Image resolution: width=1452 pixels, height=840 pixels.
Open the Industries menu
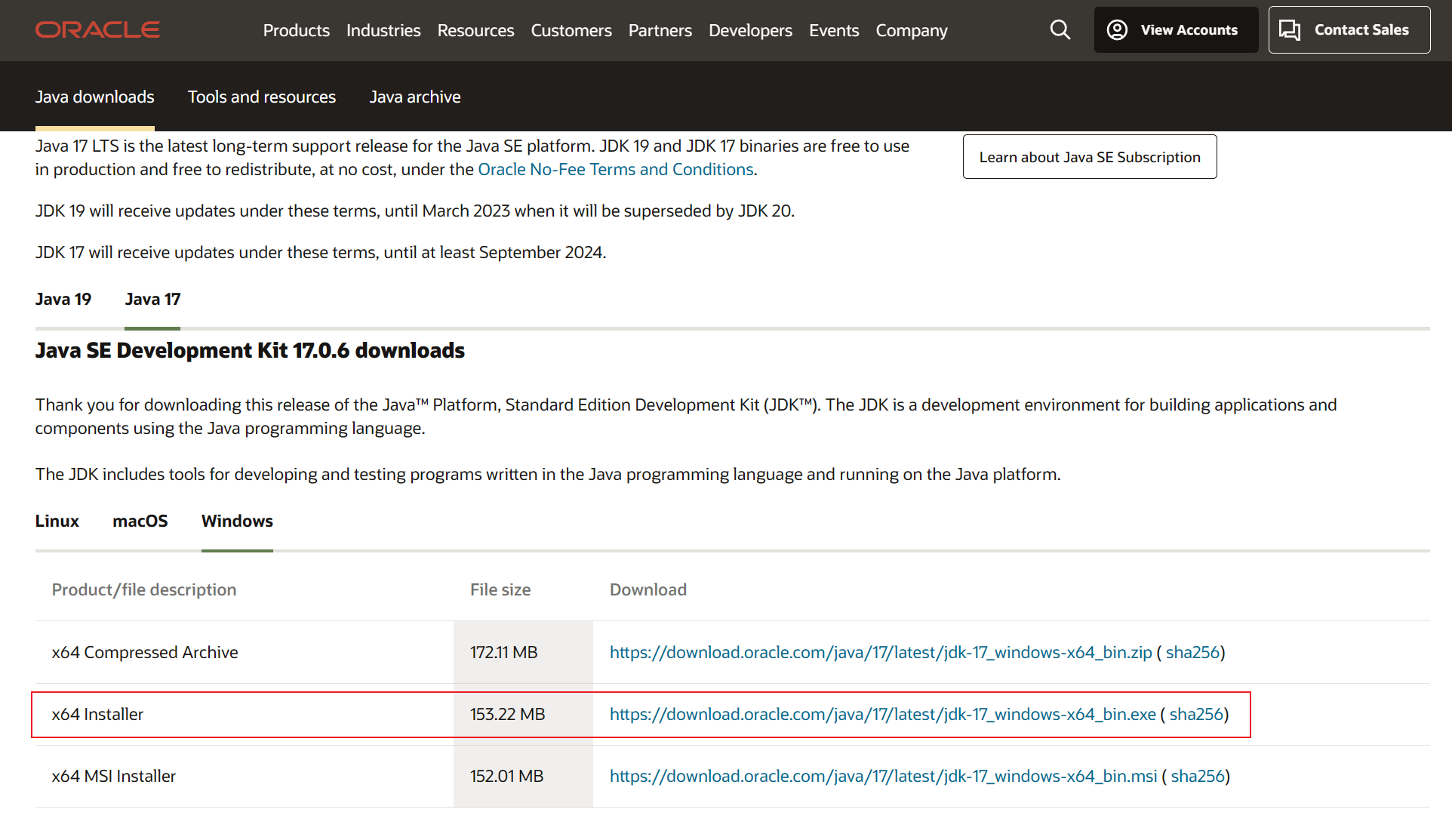coord(383,30)
